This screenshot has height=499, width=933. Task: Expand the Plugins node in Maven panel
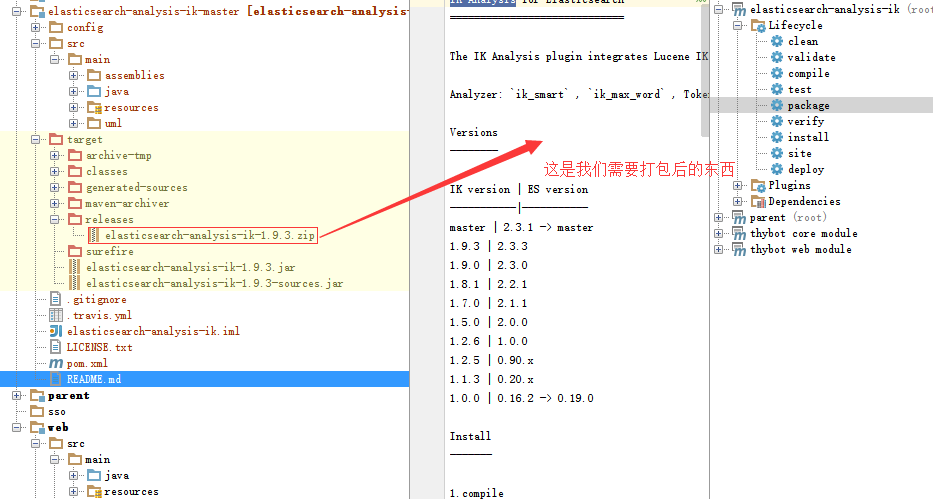pyautogui.click(x=738, y=186)
